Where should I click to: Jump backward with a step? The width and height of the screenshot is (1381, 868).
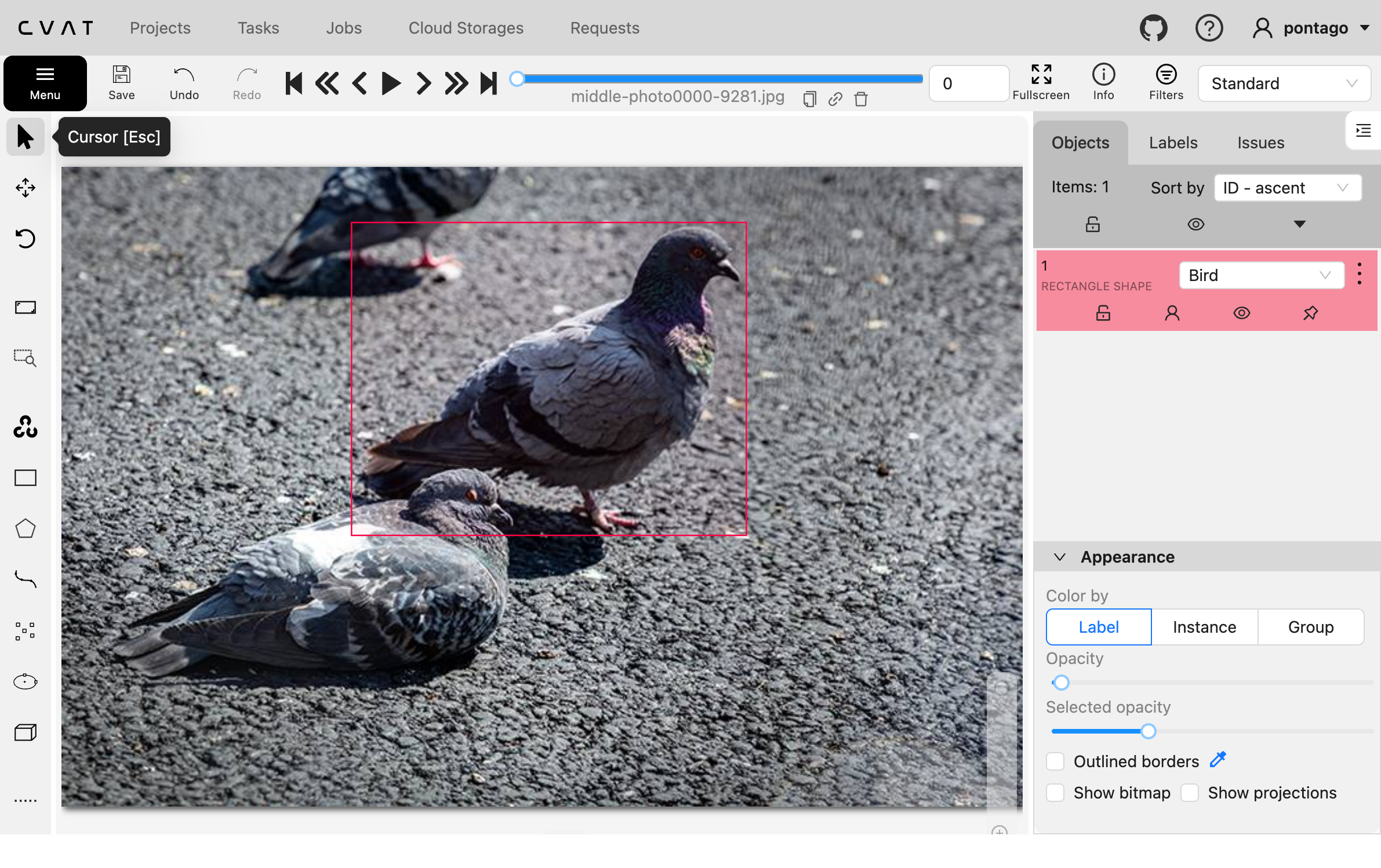coord(327,83)
